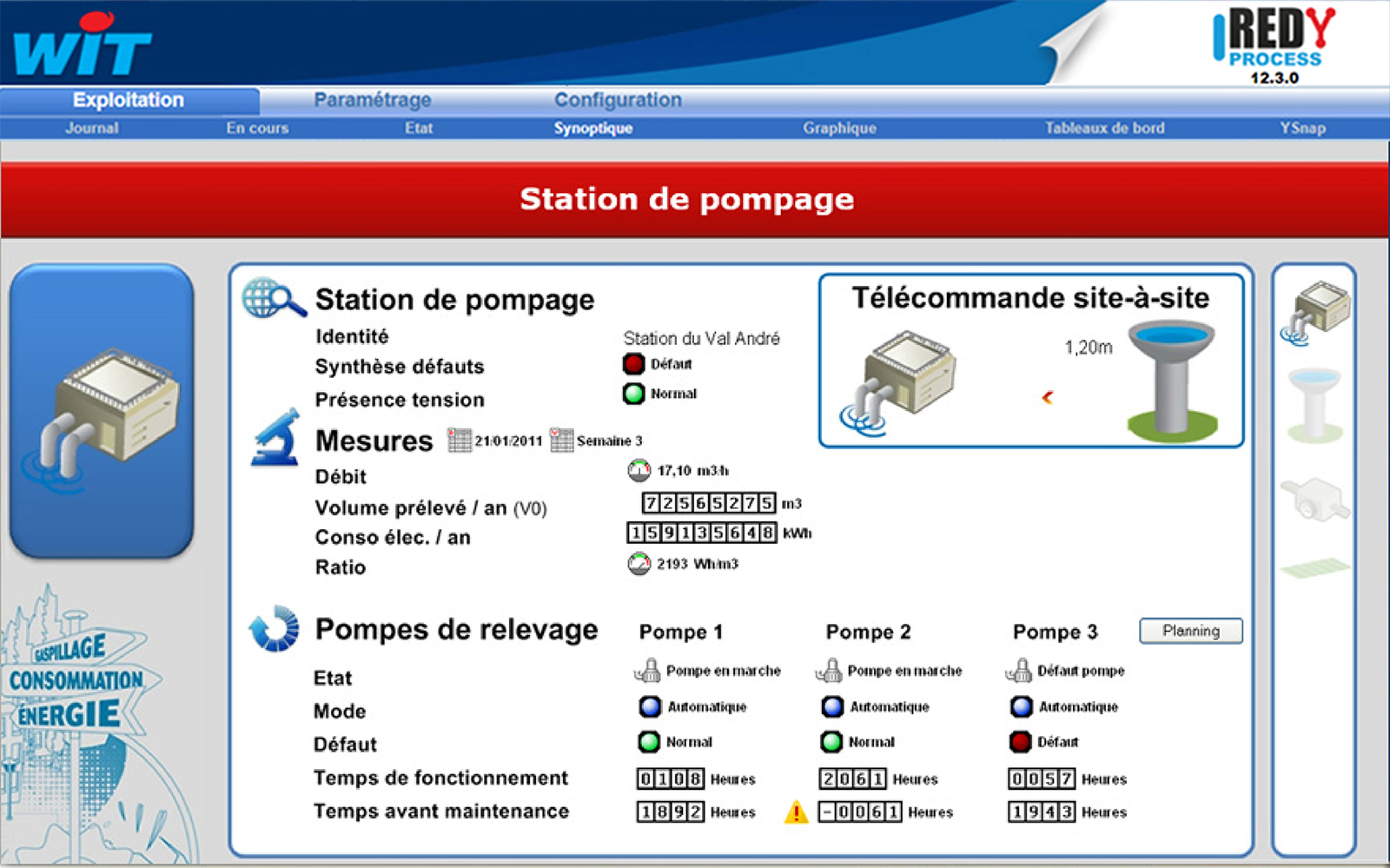This screenshot has height=868, width=1390.
Task: Click the WIT logo
Action: (x=82, y=45)
